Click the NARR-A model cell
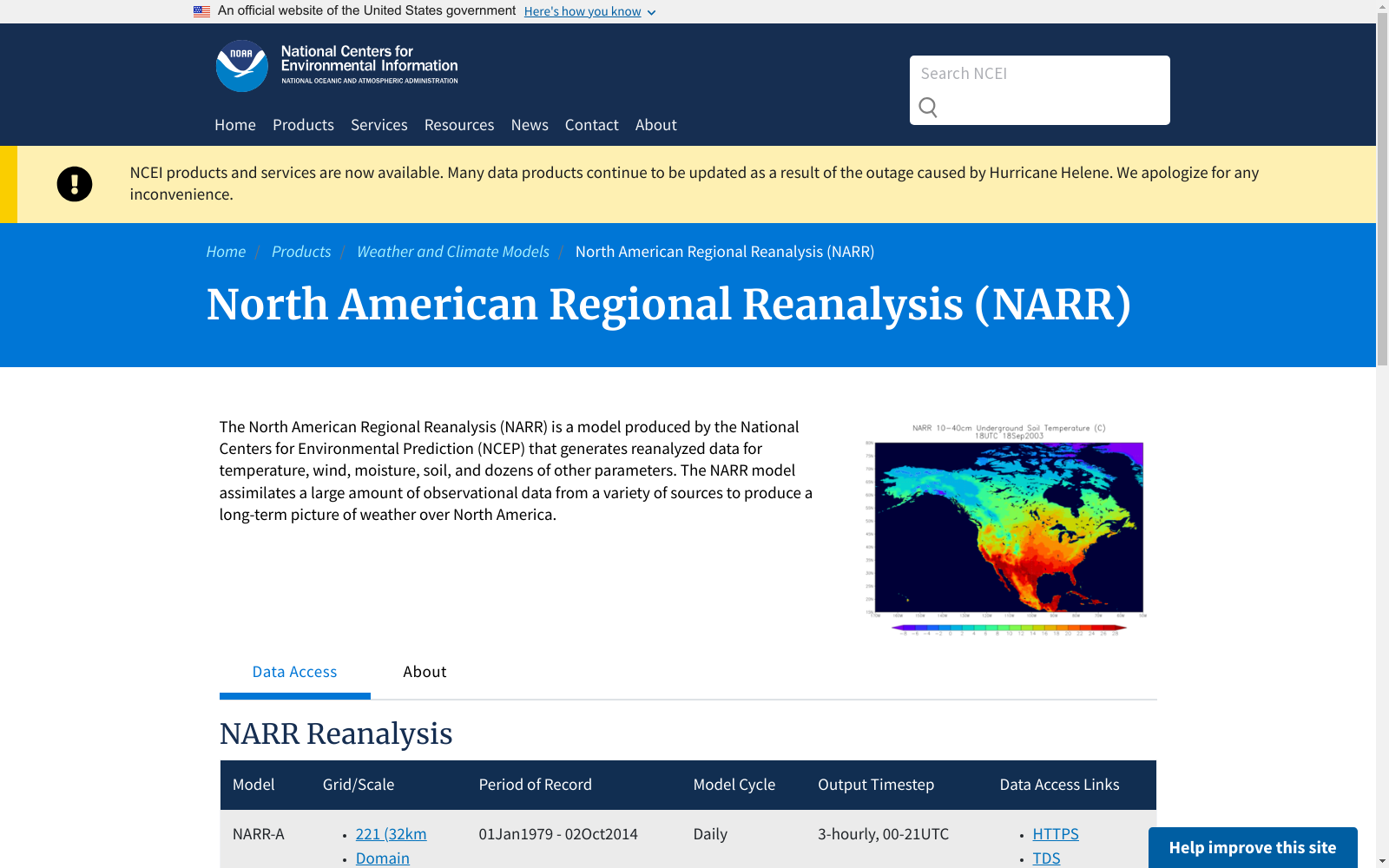This screenshot has height=868, width=1389. point(259,834)
